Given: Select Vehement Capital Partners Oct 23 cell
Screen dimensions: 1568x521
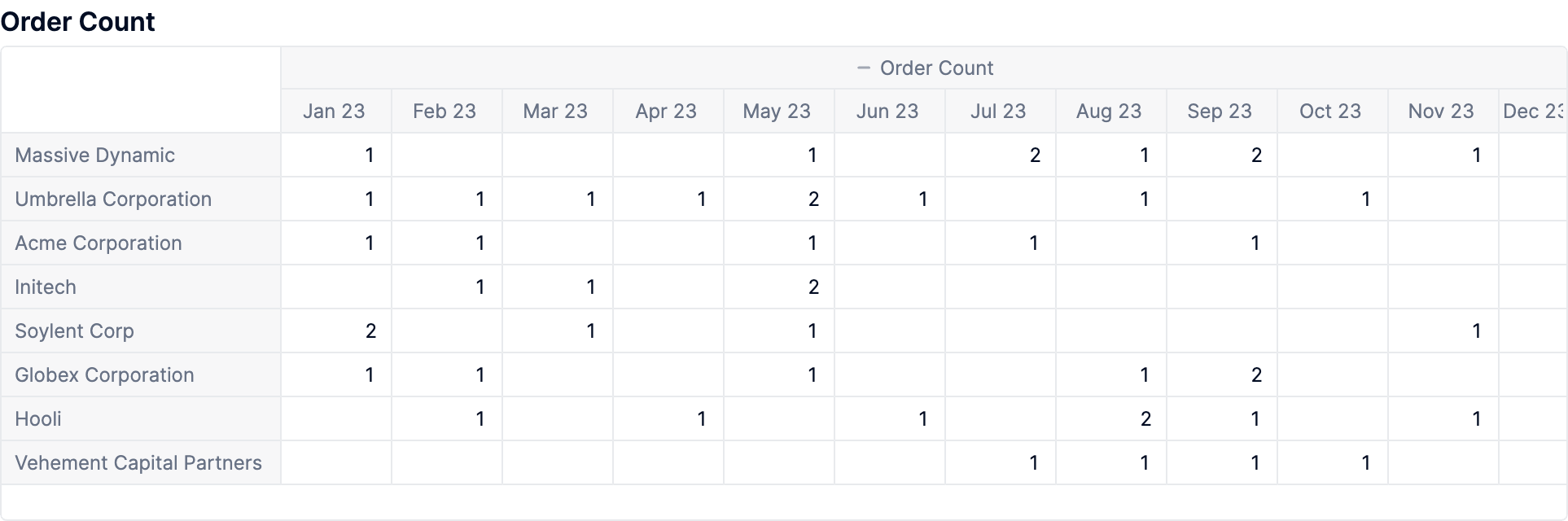Looking at the screenshot, I should click(1333, 463).
